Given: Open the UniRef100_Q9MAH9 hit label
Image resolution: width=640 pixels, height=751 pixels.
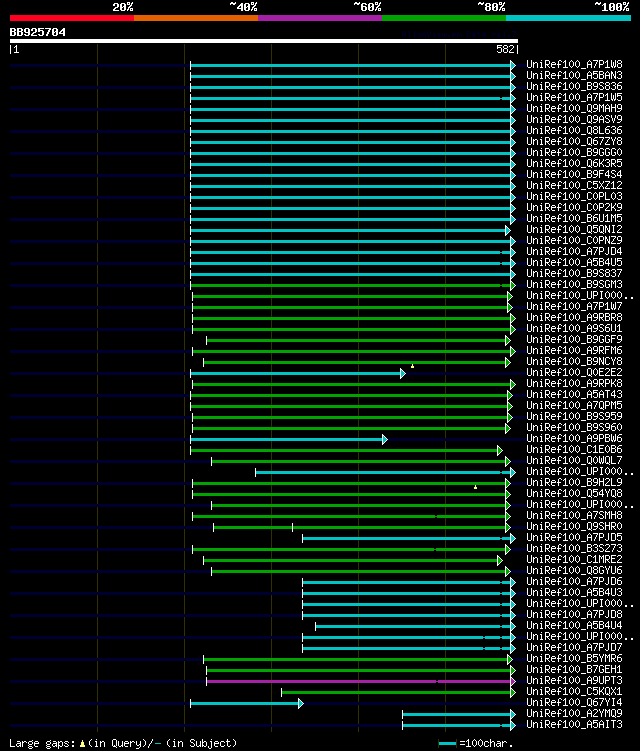Looking at the screenshot, I should click(x=574, y=108).
